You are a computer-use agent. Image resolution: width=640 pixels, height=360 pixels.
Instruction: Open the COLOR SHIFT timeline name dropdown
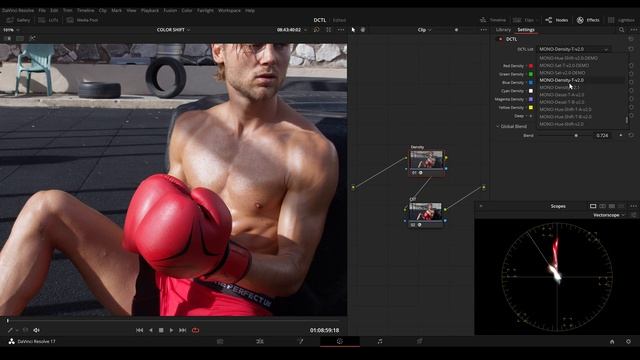(173, 30)
